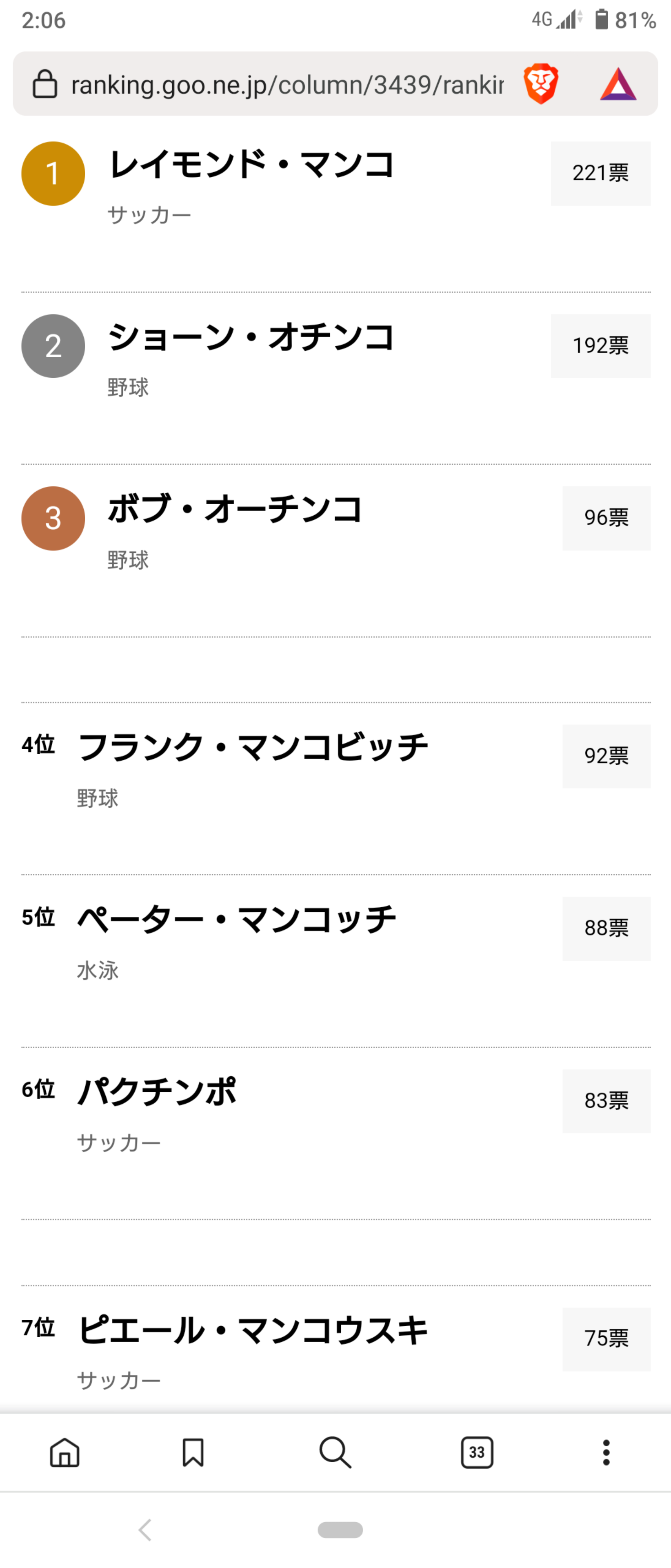
Task: Tap the system back arrow
Action: click(145, 1530)
